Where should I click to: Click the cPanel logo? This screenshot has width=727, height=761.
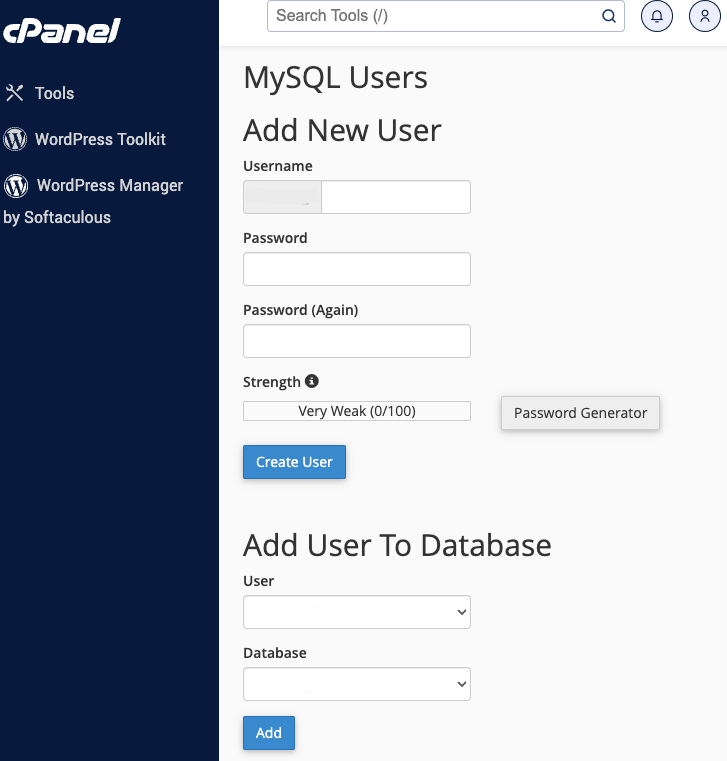click(x=62, y=31)
